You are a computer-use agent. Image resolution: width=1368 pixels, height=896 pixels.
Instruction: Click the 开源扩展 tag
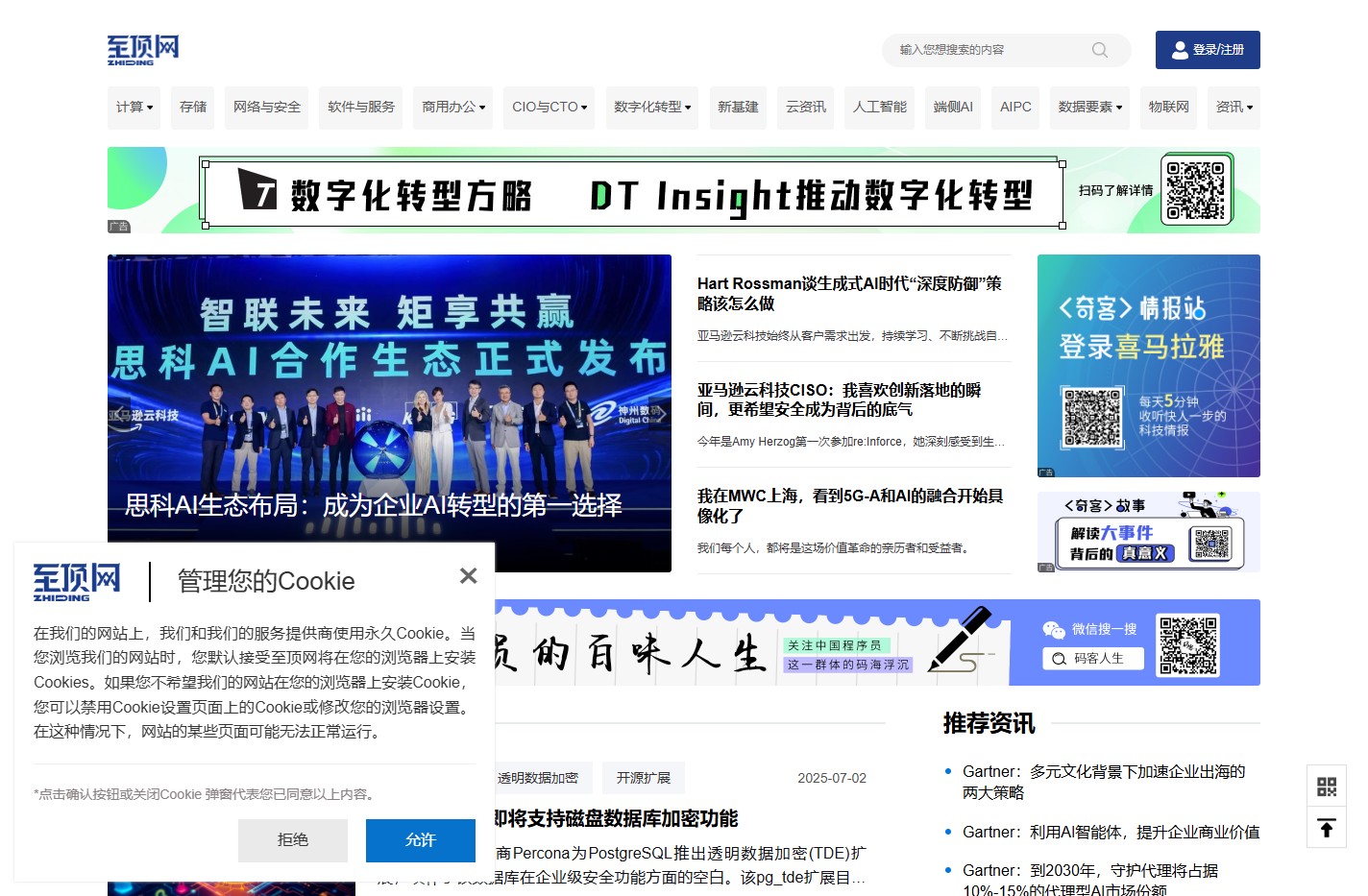tap(644, 778)
